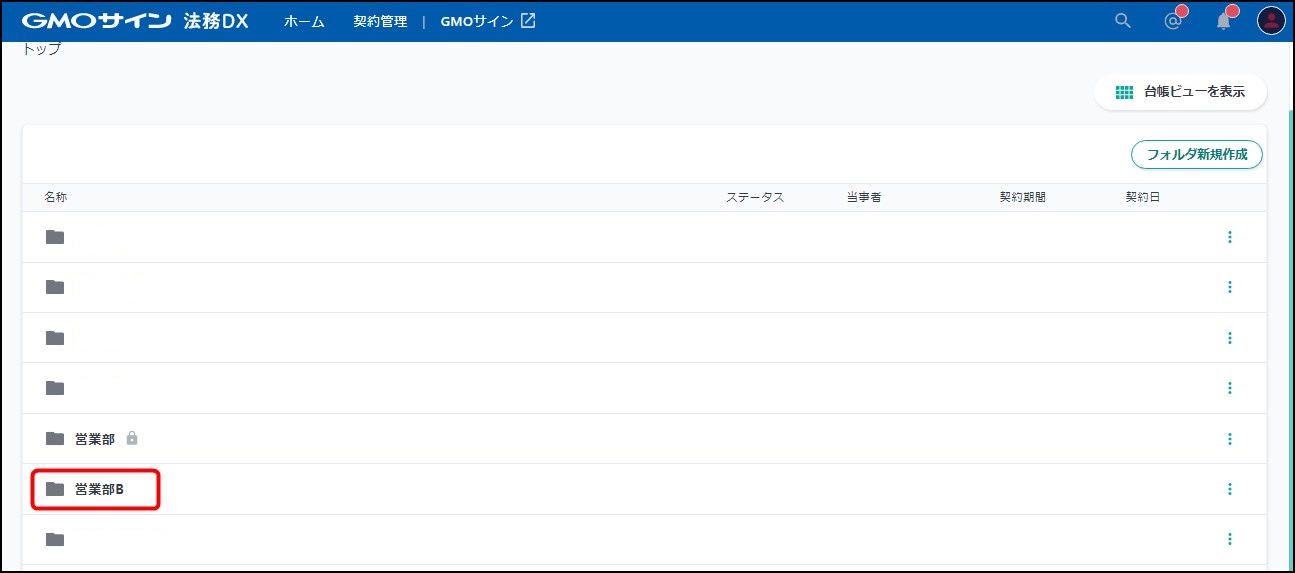This screenshot has width=1295, height=573.
Task: Click the 契約日 column header
Action: (1142, 197)
